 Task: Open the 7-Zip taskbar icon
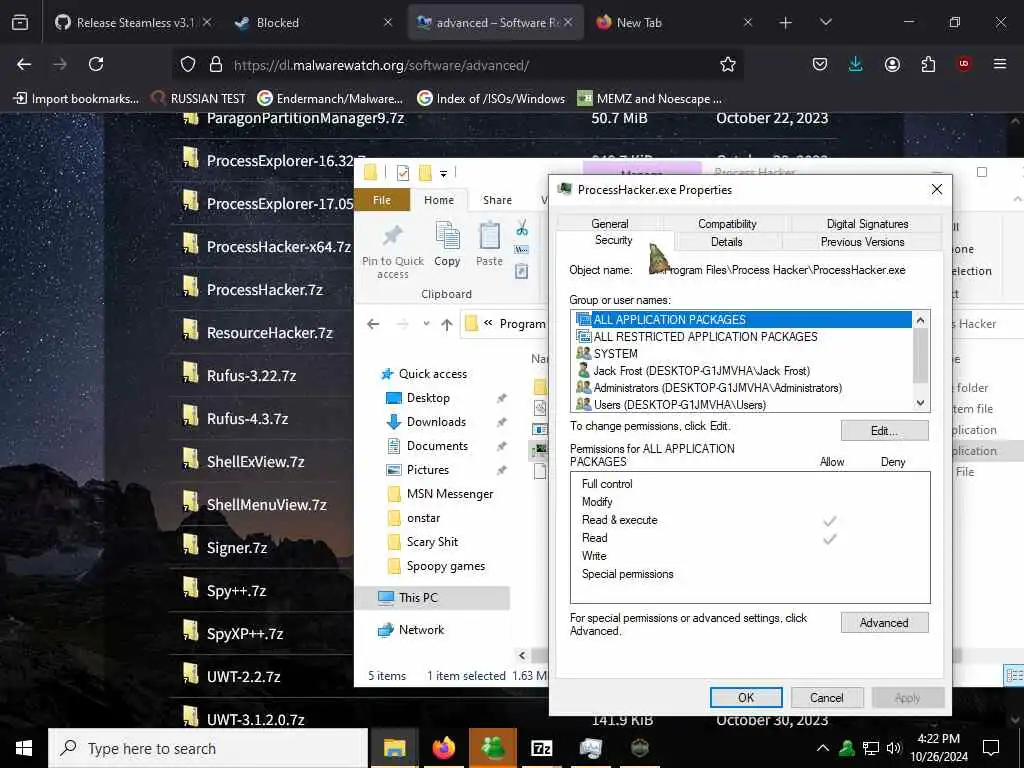(x=541, y=748)
